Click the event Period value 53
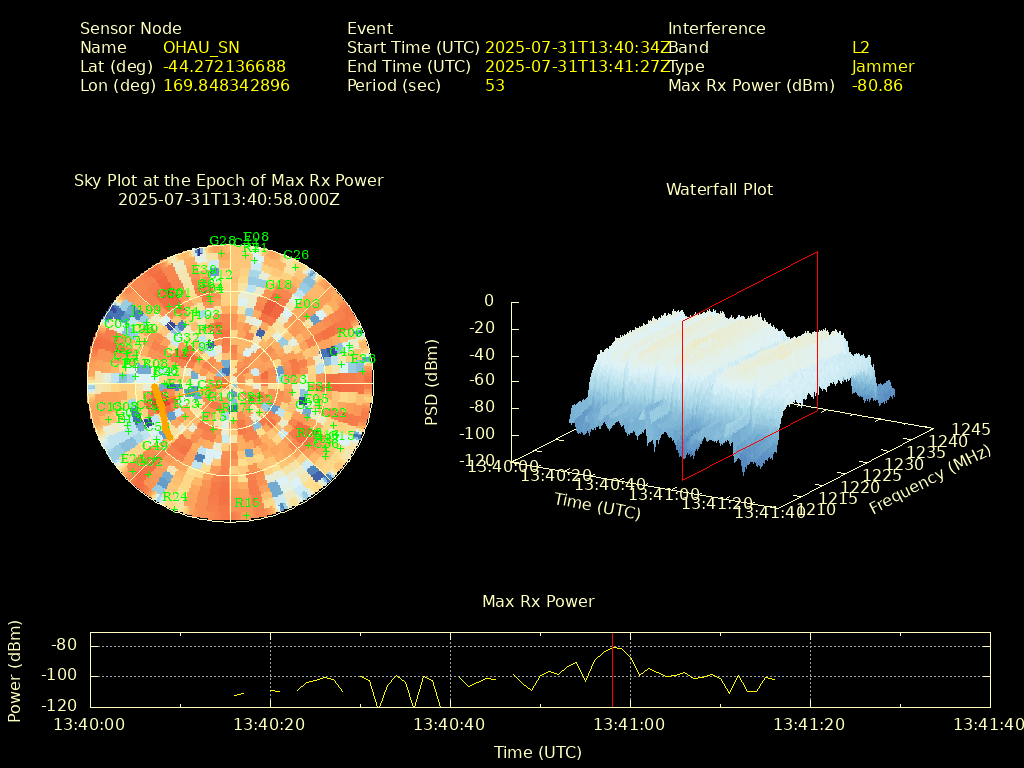 [x=495, y=86]
